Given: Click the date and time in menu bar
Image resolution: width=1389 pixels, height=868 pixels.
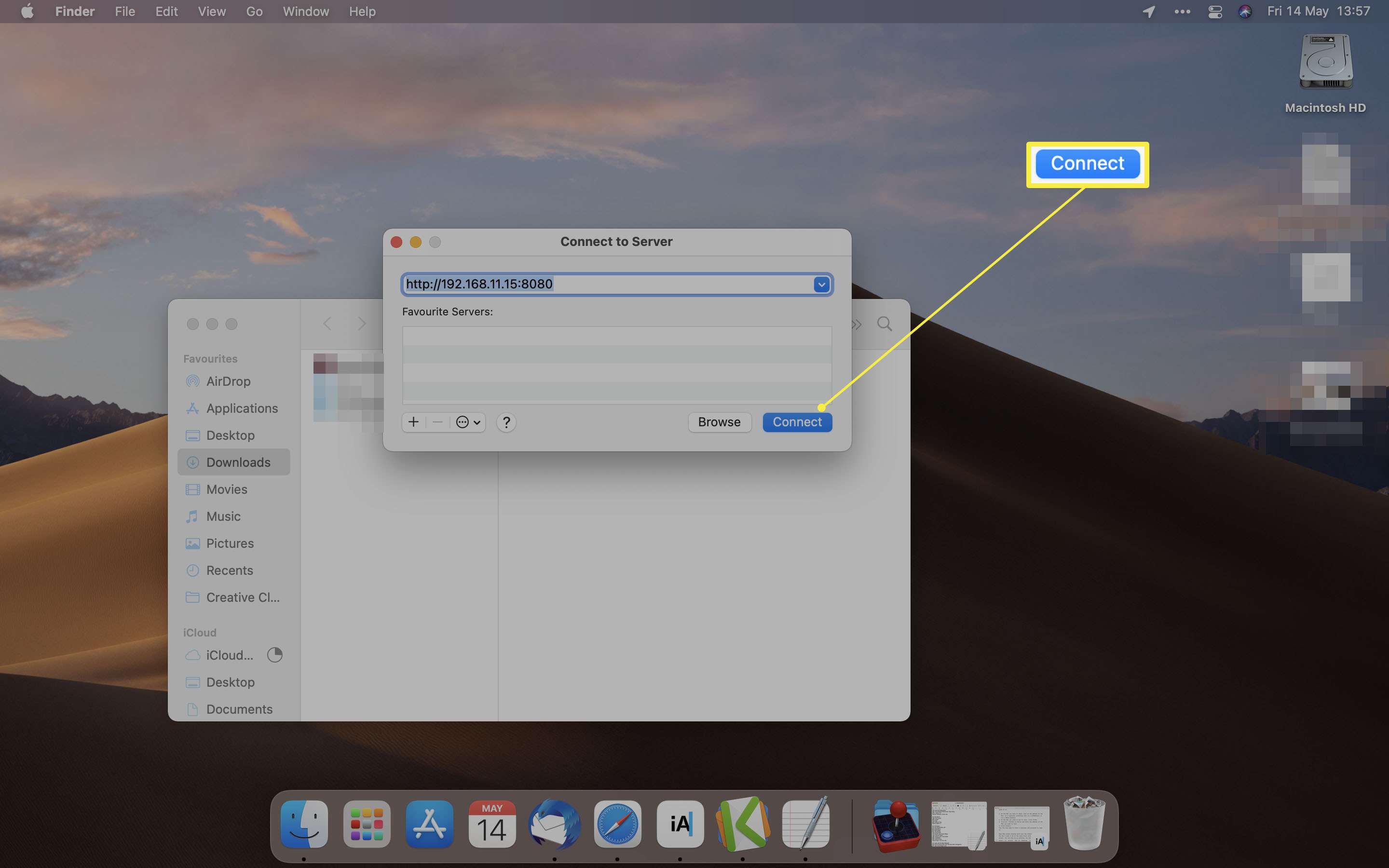Looking at the screenshot, I should coord(1318,12).
